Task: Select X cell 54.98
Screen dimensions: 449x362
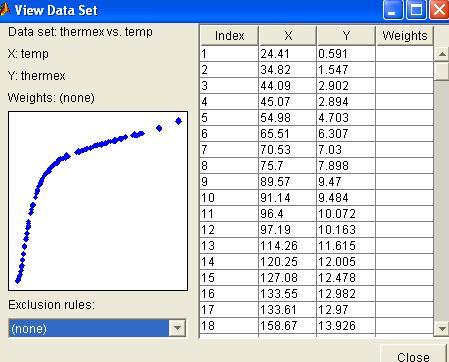Action: point(287,118)
